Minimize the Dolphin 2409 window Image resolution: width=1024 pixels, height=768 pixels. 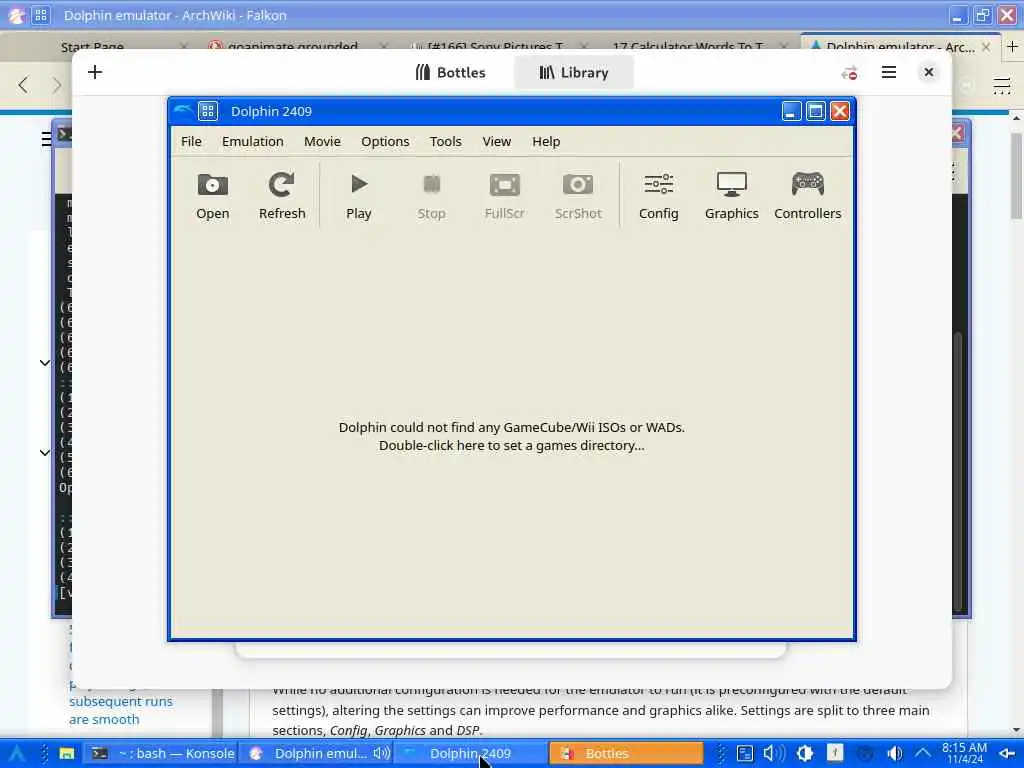pyautogui.click(x=792, y=111)
